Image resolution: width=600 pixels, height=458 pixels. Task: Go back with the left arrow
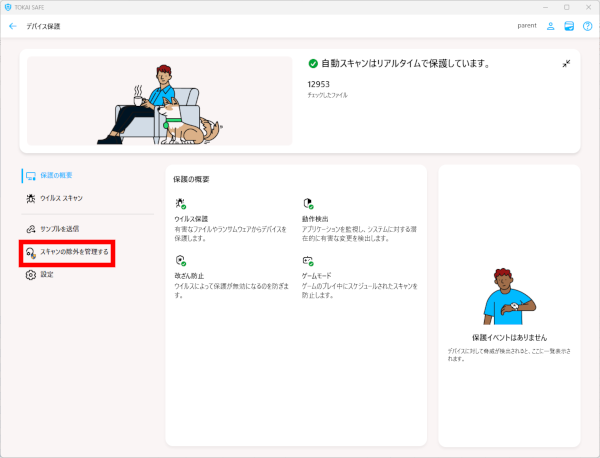point(13,26)
